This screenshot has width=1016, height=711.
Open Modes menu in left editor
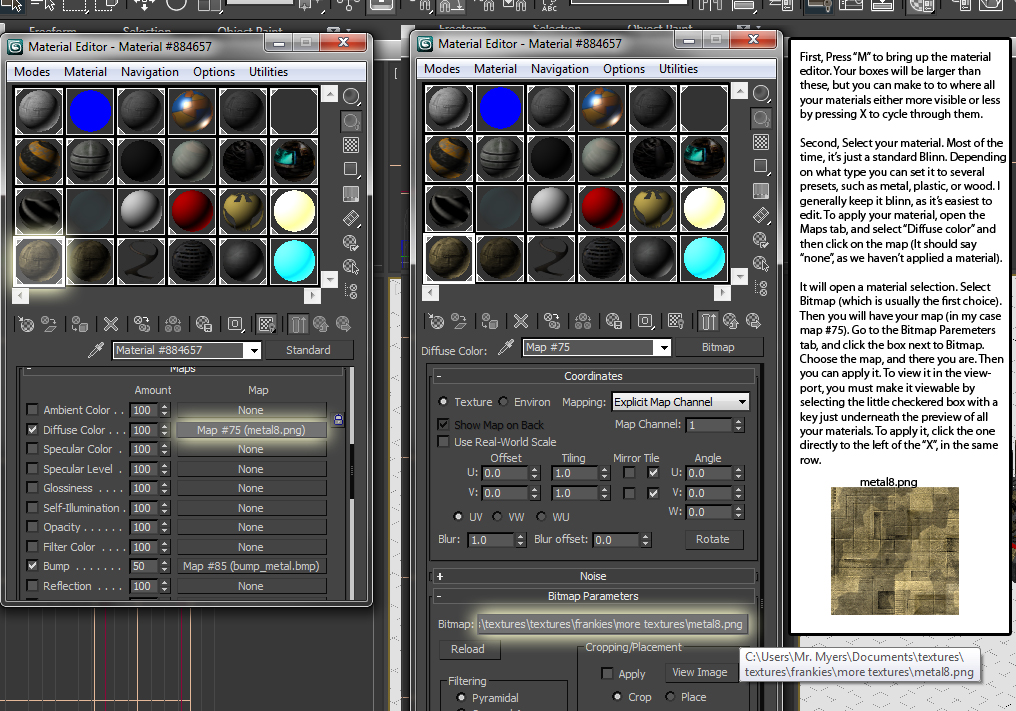pyautogui.click(x=32, y=72)
